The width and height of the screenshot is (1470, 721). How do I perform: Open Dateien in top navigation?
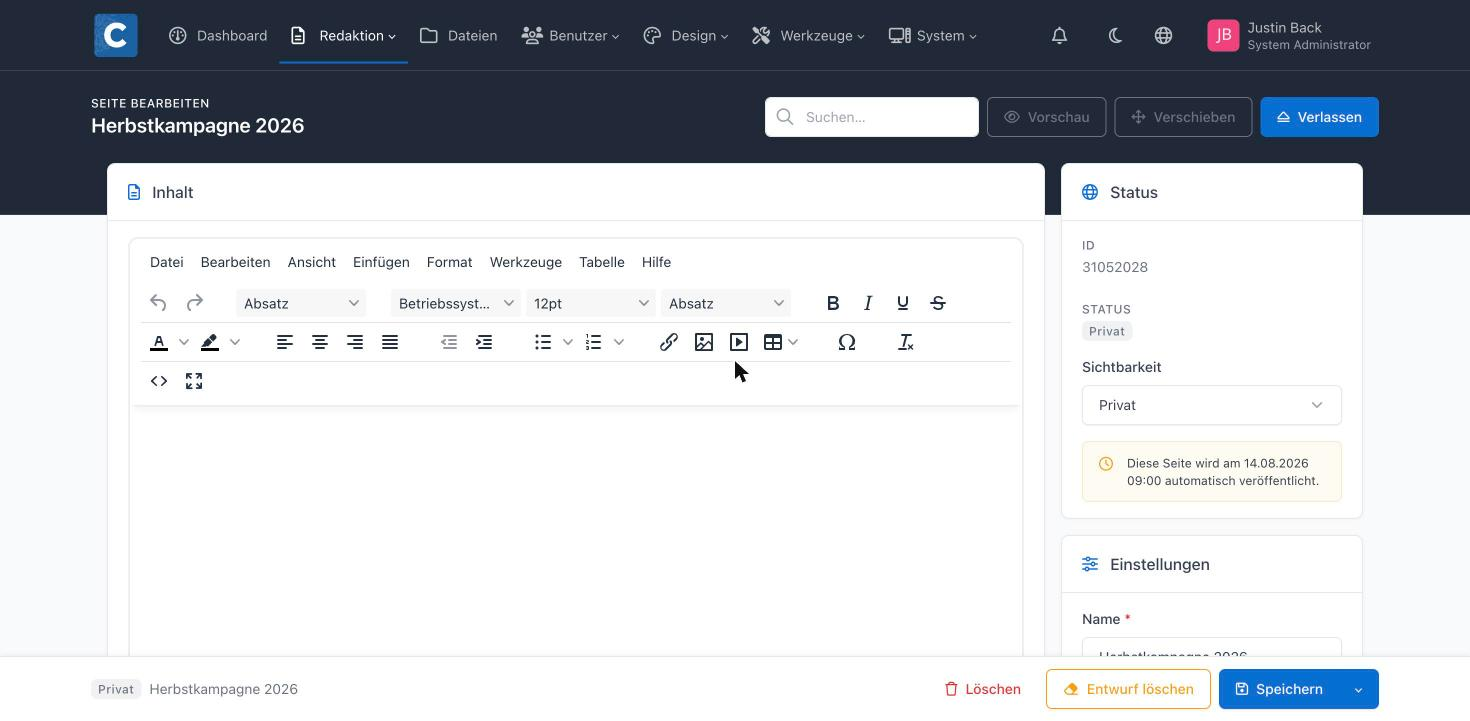(x=459, y=35)
